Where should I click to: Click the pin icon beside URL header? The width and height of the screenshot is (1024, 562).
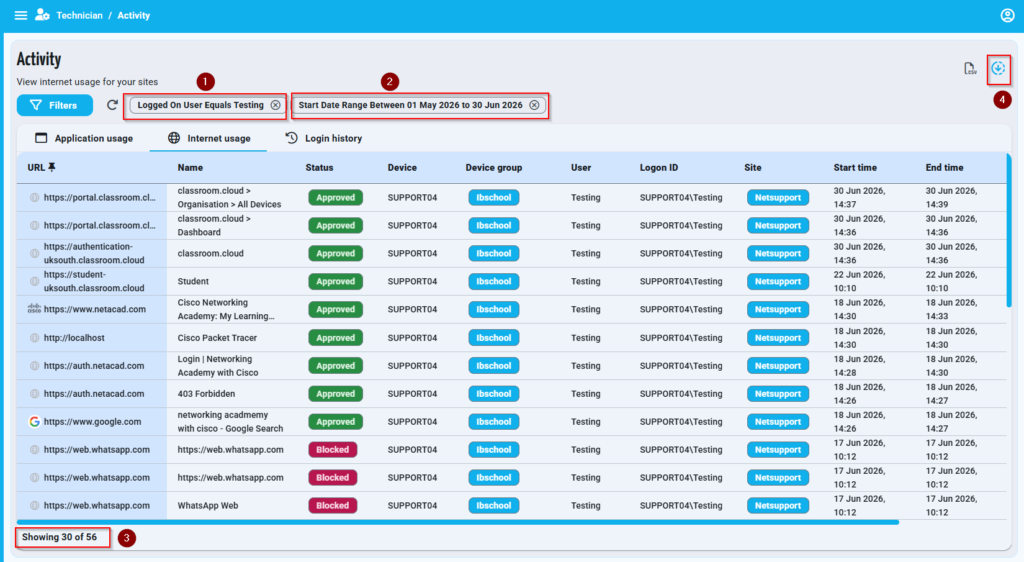point(52,167)
